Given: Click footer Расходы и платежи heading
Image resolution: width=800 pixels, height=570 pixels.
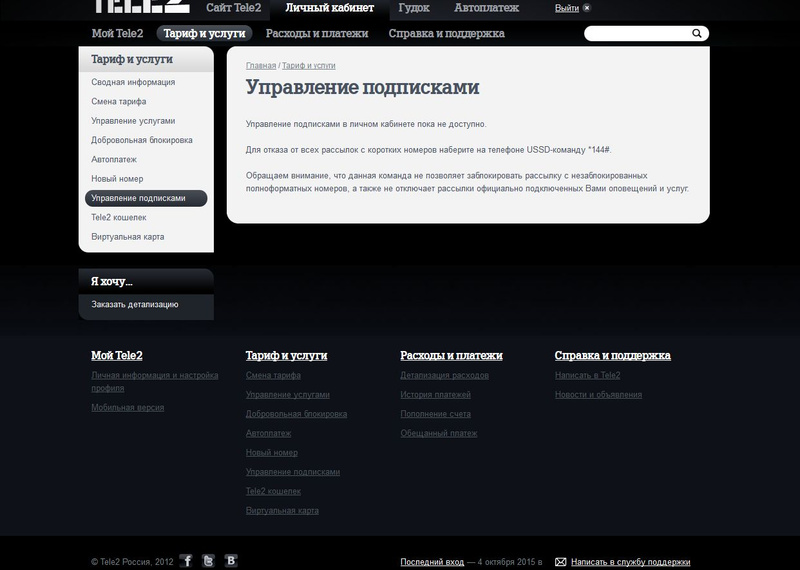Looking at the screenshot, I should point(452,356).
